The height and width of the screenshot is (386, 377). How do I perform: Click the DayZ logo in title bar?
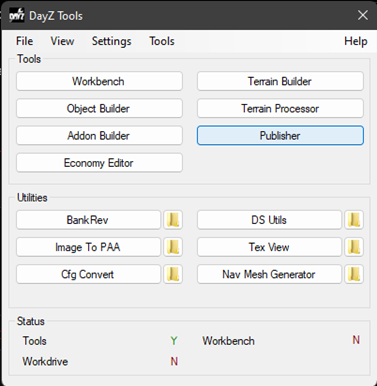pyautogui.click(x=17, y=15)
